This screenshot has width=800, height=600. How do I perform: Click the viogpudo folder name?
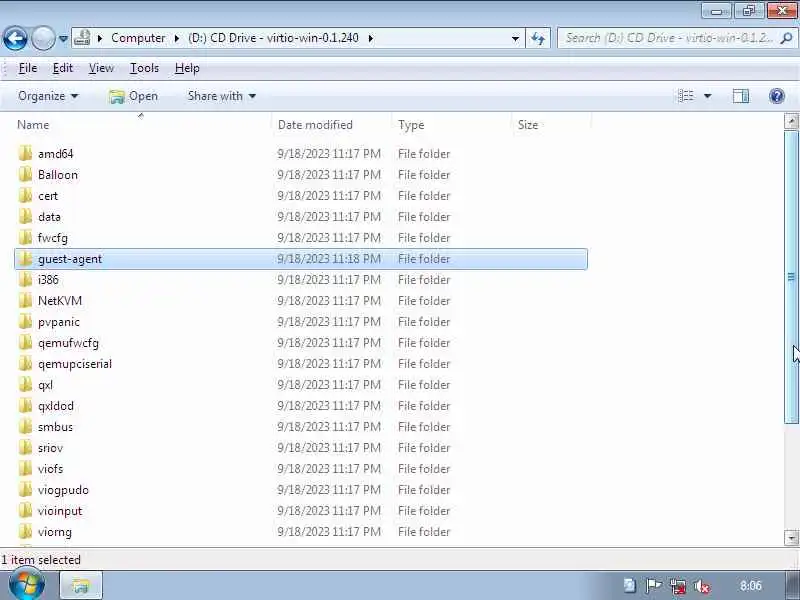pyautogui.click(x=63, y=490)
